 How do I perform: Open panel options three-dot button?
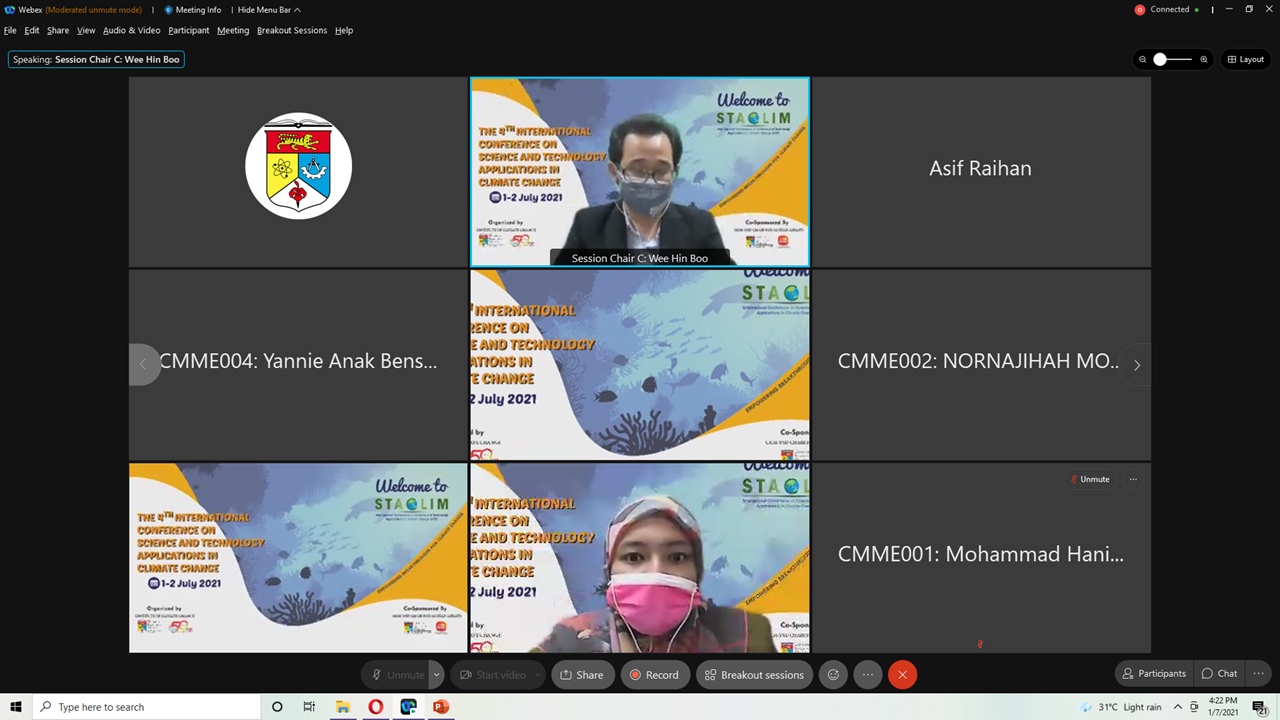click(1258, 674)
